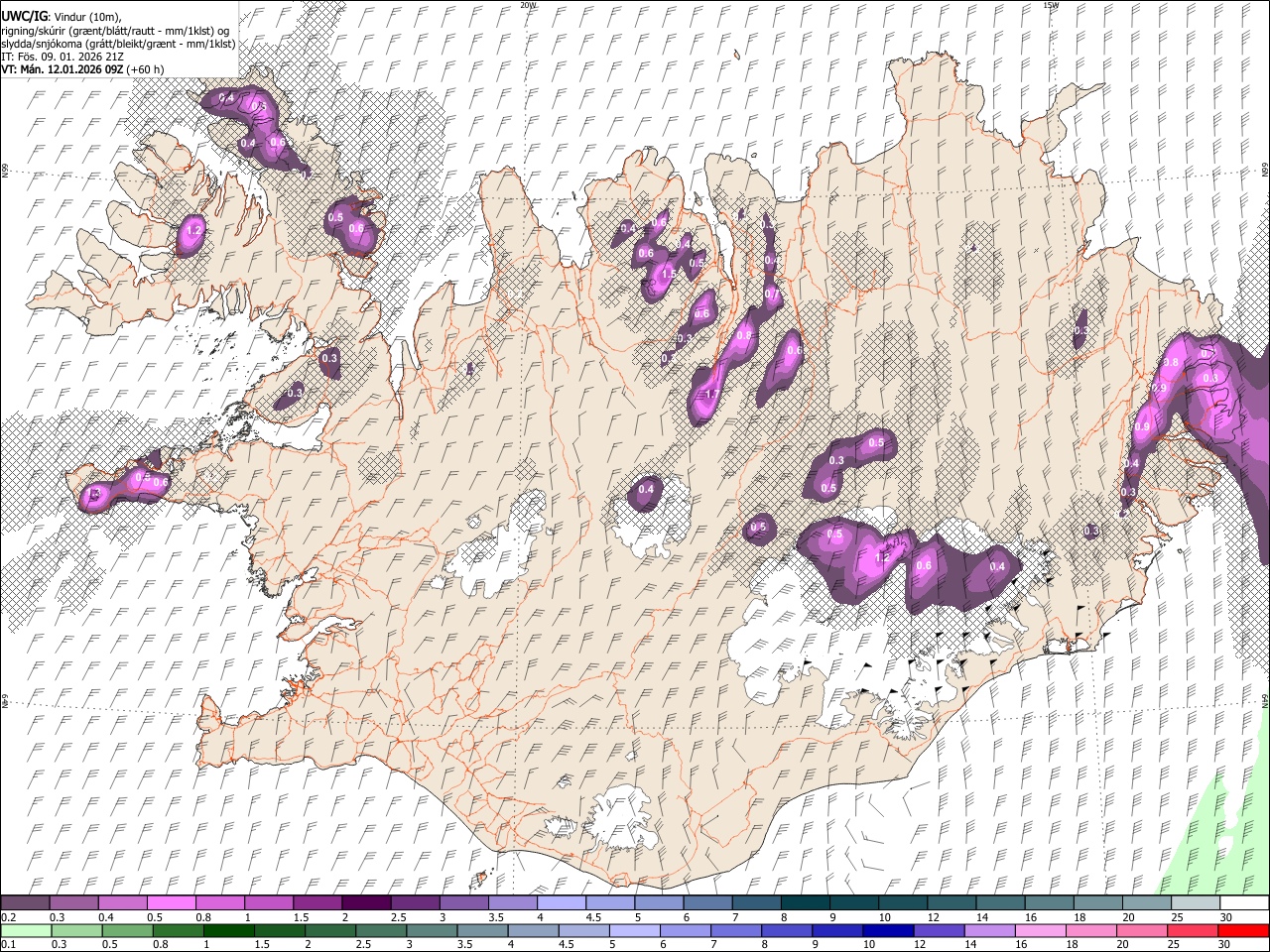Click the 'UWC/IG' title text
The image size is (1270, 952).
[24, 16]
